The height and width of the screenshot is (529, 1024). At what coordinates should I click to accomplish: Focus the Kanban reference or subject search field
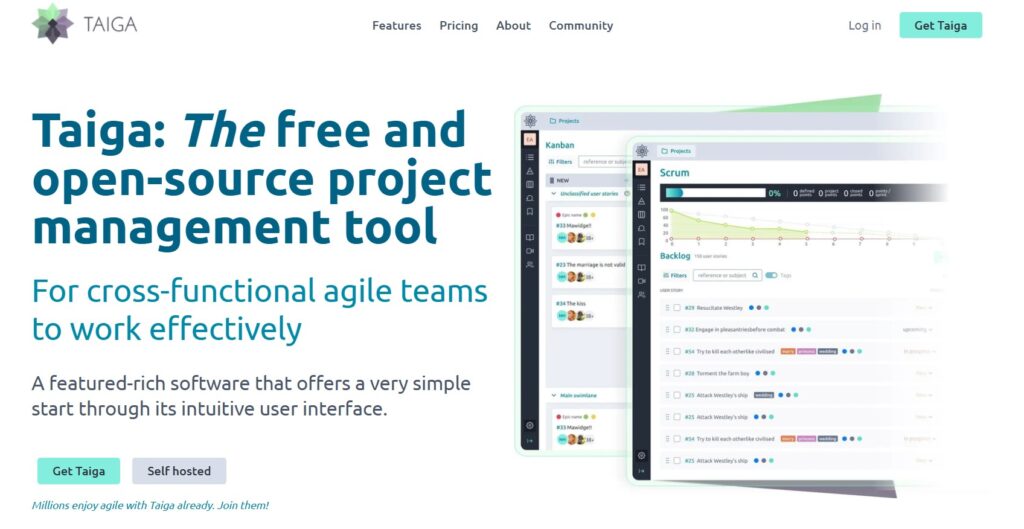[603, 161]
